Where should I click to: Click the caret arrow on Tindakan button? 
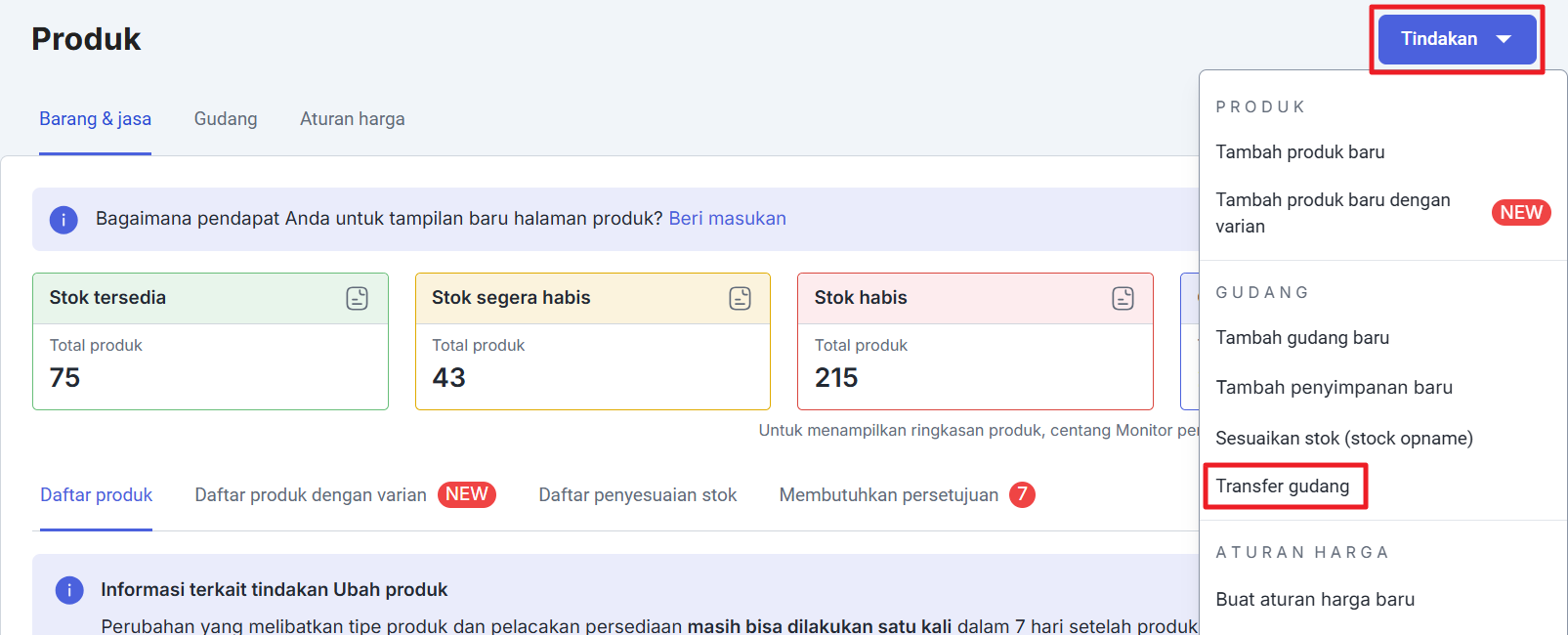coord(1504,39)
